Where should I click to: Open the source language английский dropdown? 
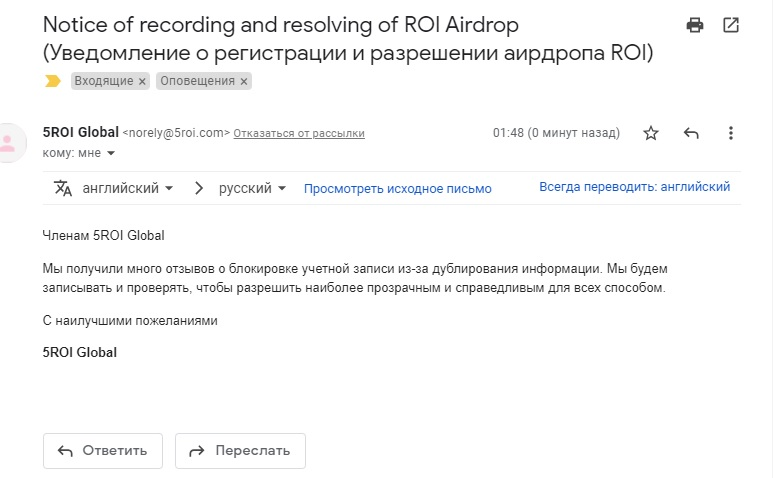[128, 188]
